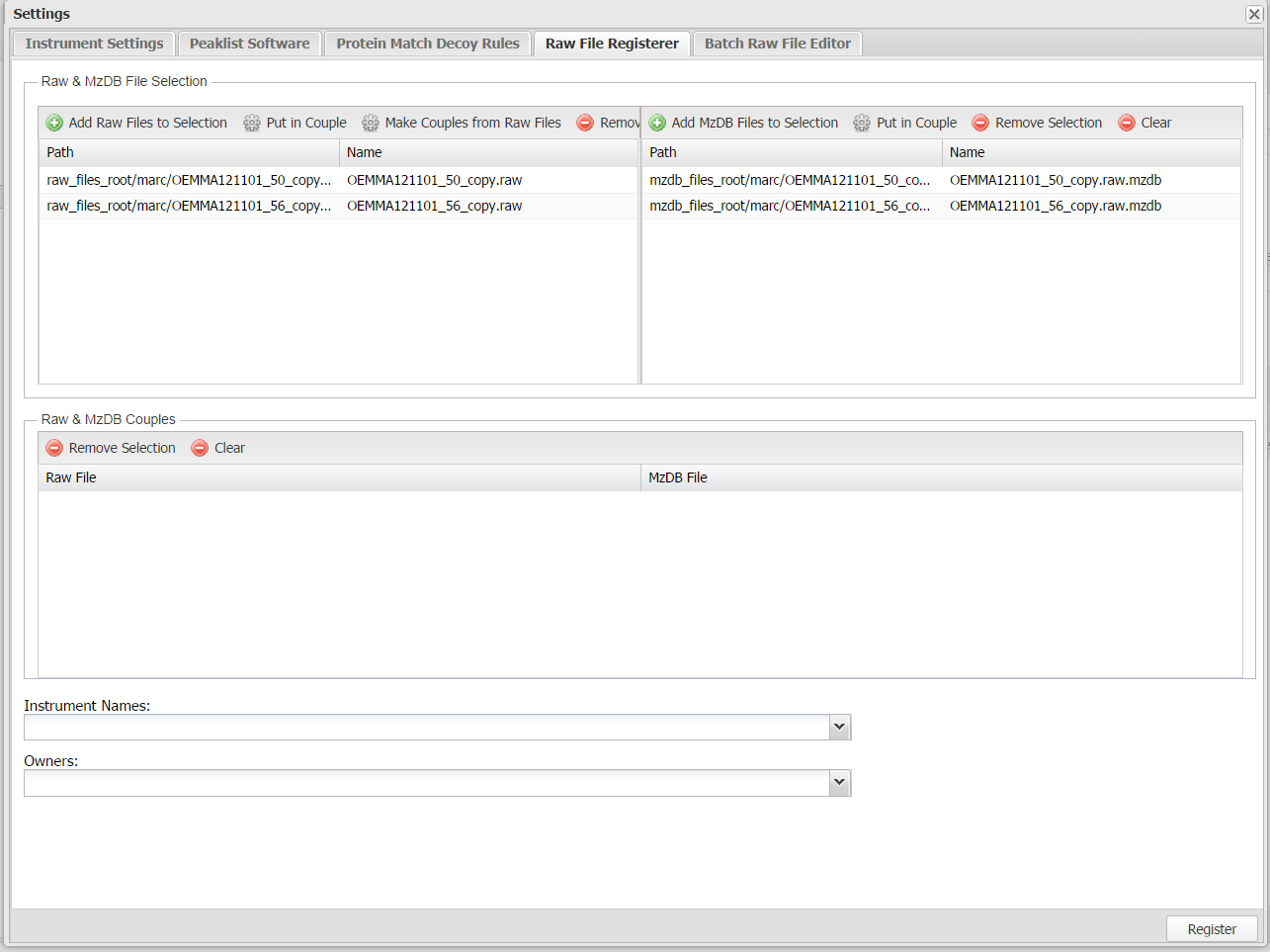Image resolution: width=1270 pixels, height=952 pixels.
Task: Click Add Raw Files to Selection icon
Action: point(54,123)
